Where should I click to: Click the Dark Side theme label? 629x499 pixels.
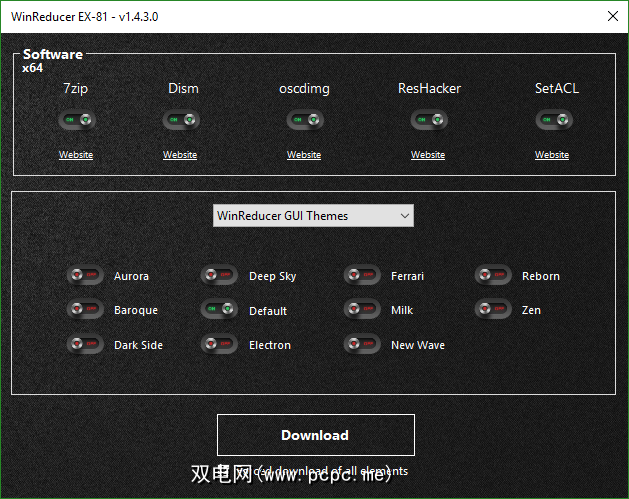(x=138, y=345)
